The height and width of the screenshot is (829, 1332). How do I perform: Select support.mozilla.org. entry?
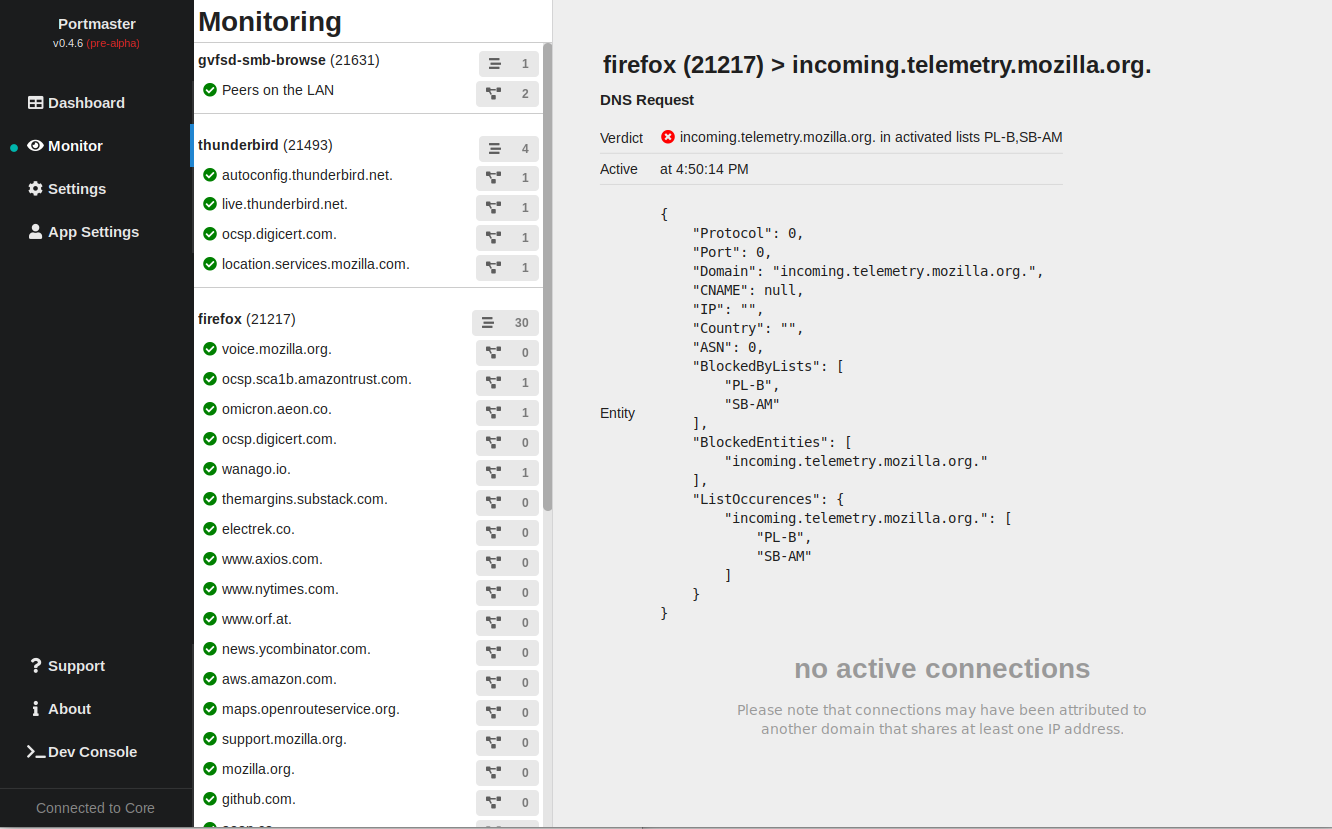[x=284, y=739]
